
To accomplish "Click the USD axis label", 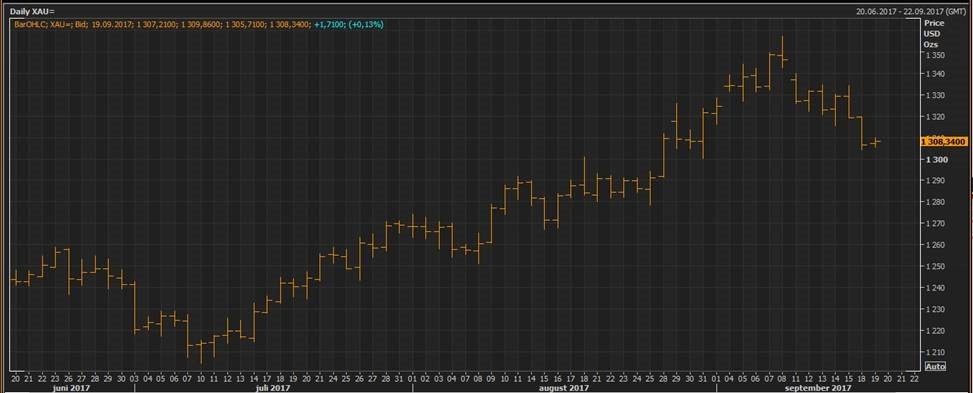I will (931, 34).
